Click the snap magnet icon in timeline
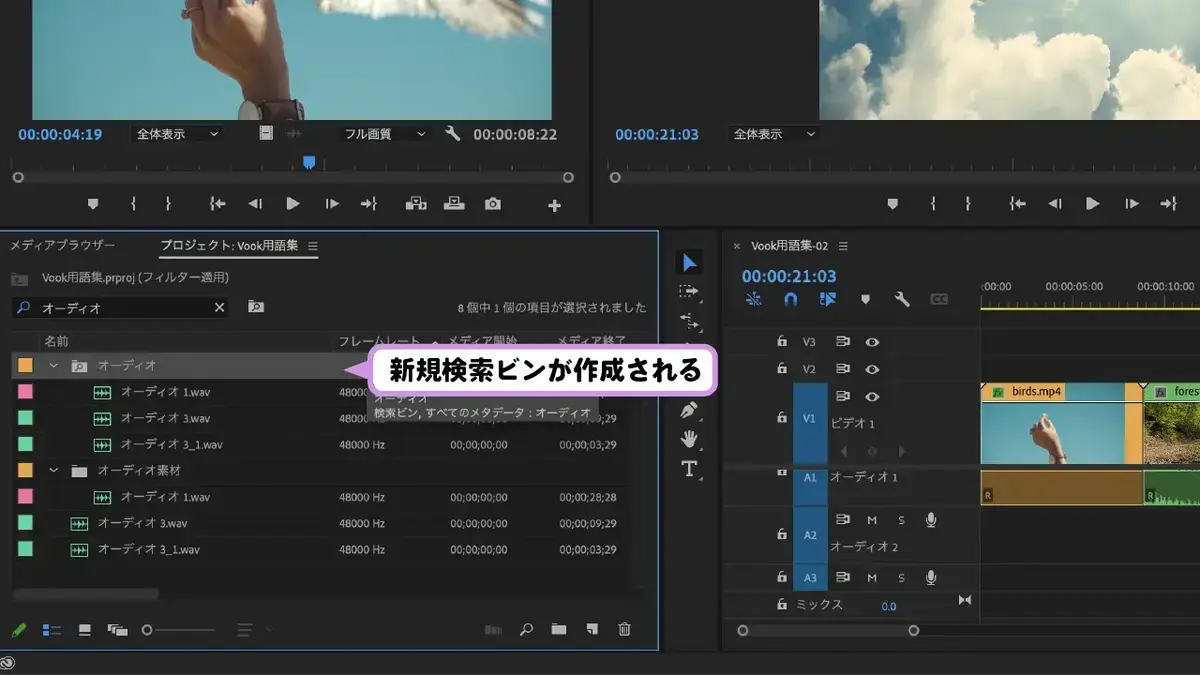This screenshot has height=675, width=1200. [x=790, y=299]
